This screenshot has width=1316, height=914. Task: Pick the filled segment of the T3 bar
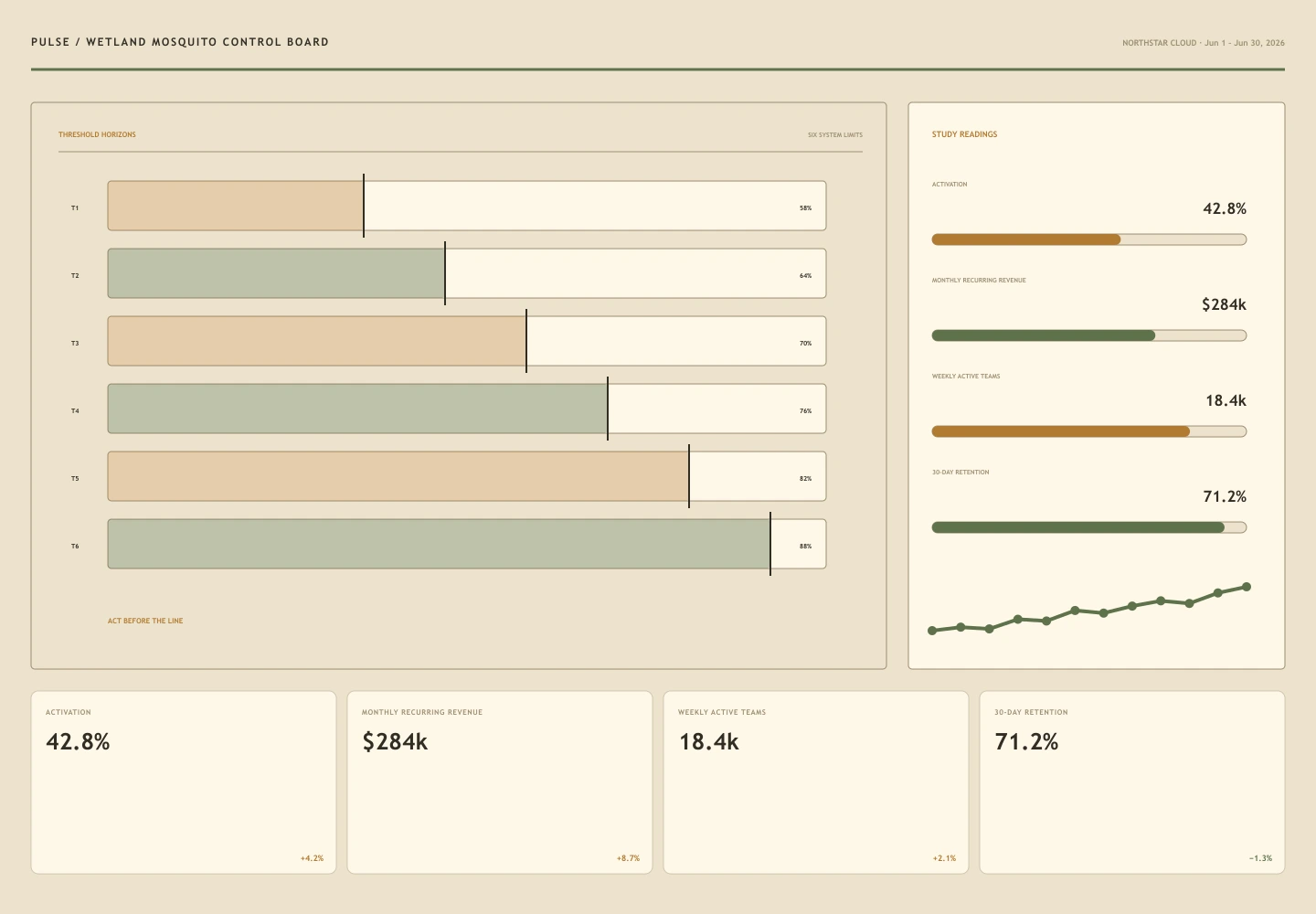[317, 341]
